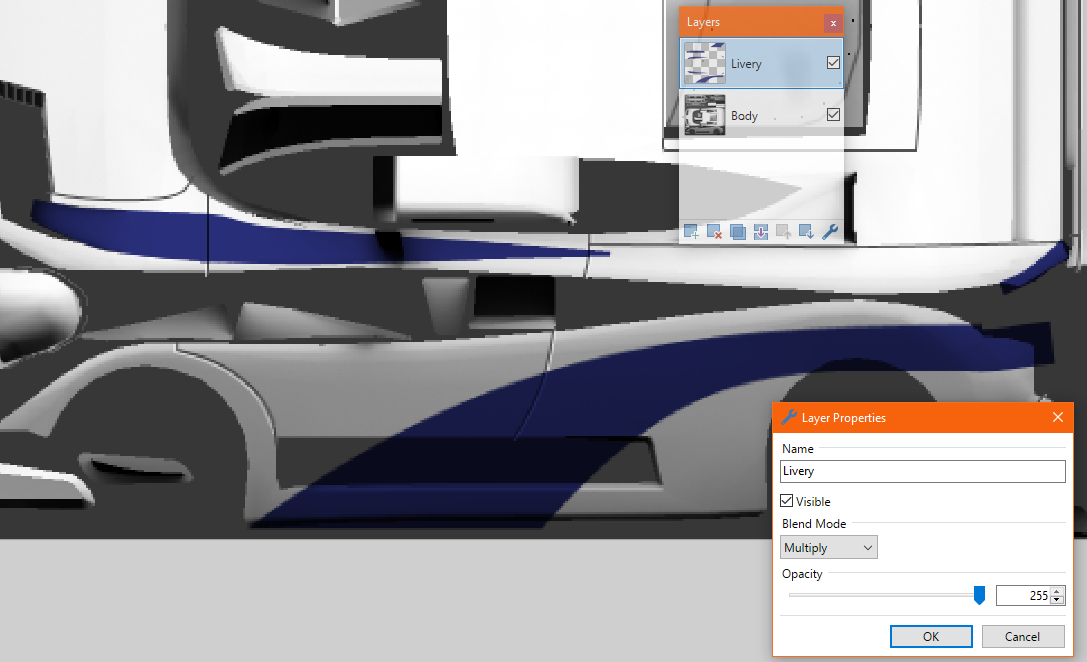Click the Add New Layer icon
The image size is (1087, 662).
click(691, 232)
